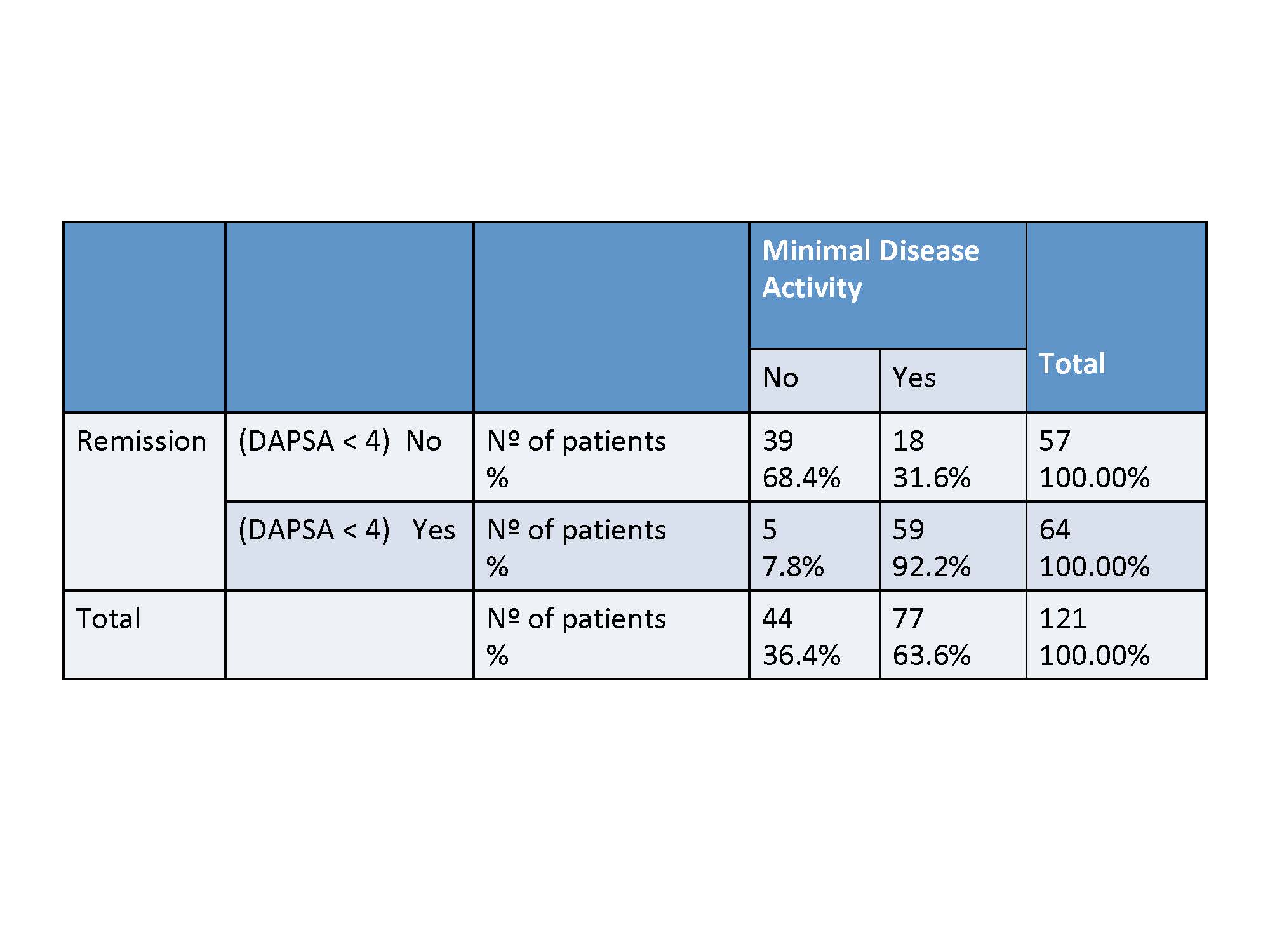Select the 31.6% percentage value
1270x952 pixels.
click(932, 478)
